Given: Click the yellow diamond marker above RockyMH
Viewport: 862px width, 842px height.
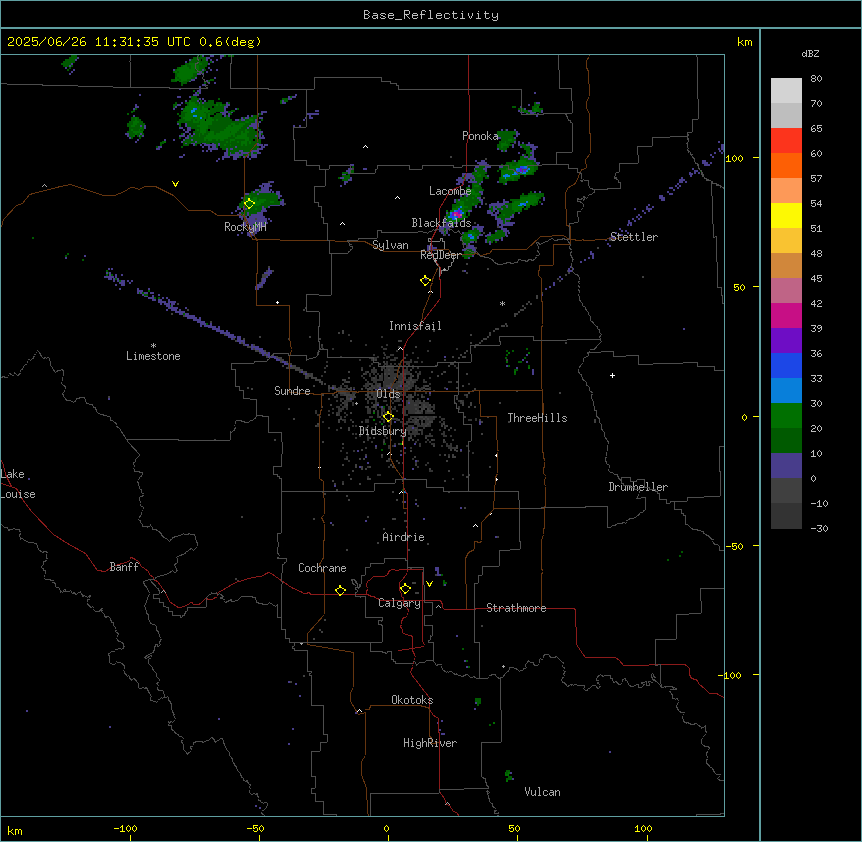Looking at the screenshot, I should (x=249, y=204).
